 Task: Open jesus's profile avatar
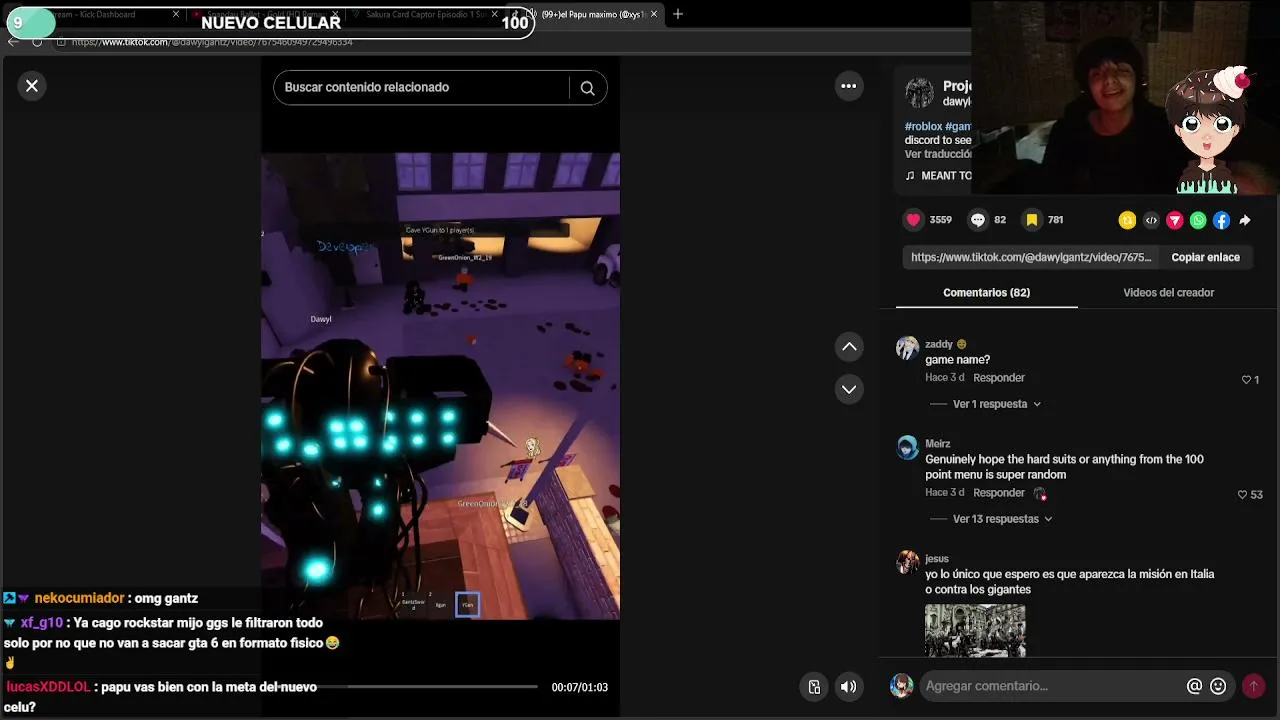(x=907, y=562)
